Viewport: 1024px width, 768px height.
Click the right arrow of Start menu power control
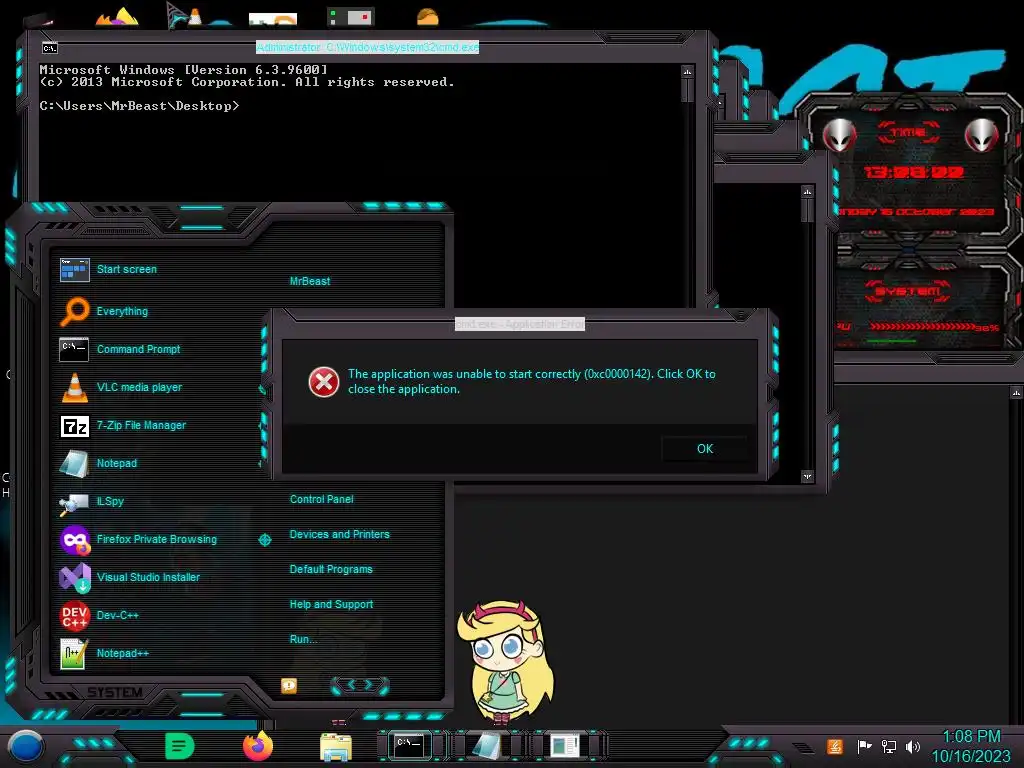click(x=369, y=684)
